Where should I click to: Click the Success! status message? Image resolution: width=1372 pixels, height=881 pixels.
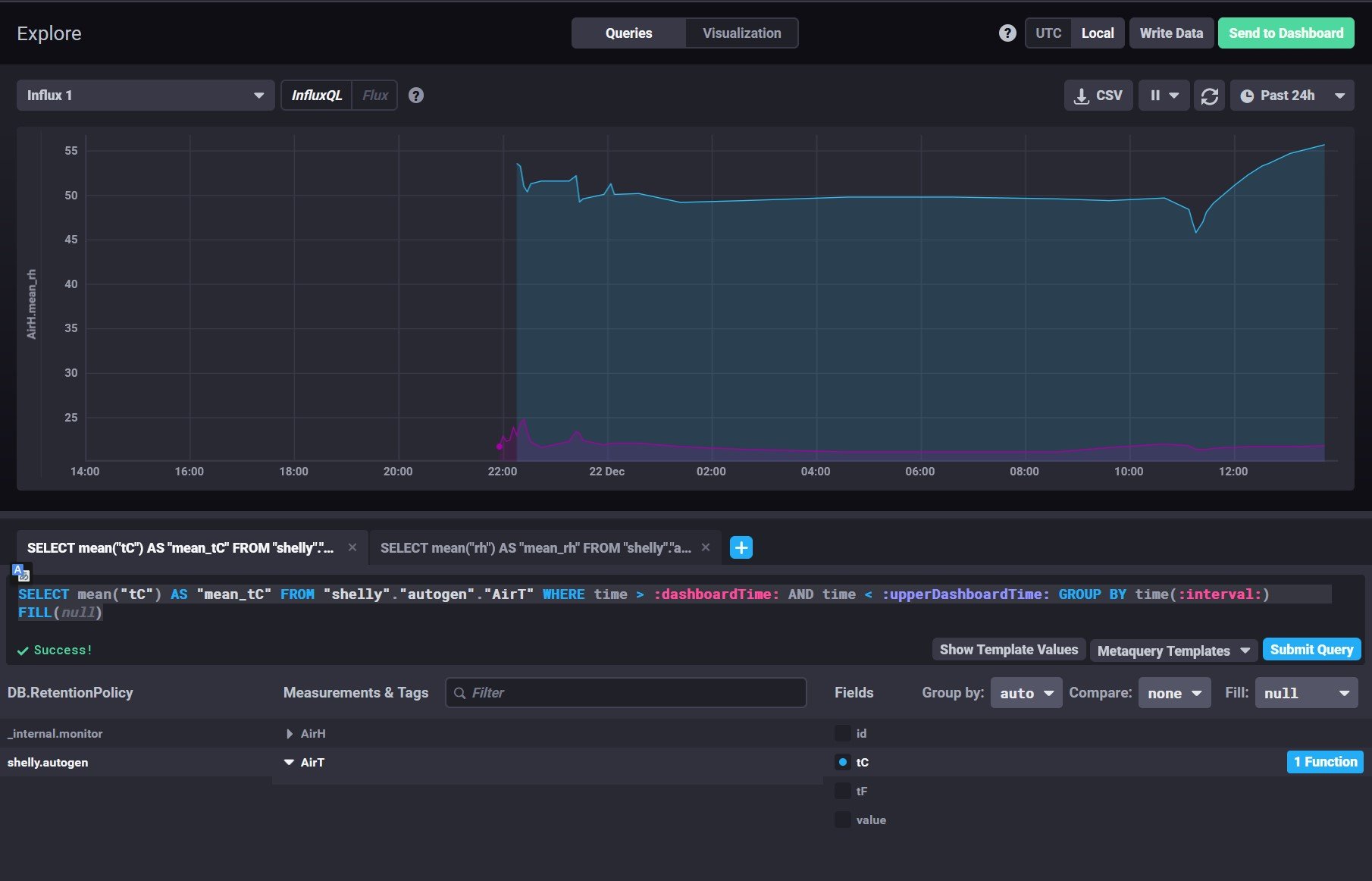point(55,651)
